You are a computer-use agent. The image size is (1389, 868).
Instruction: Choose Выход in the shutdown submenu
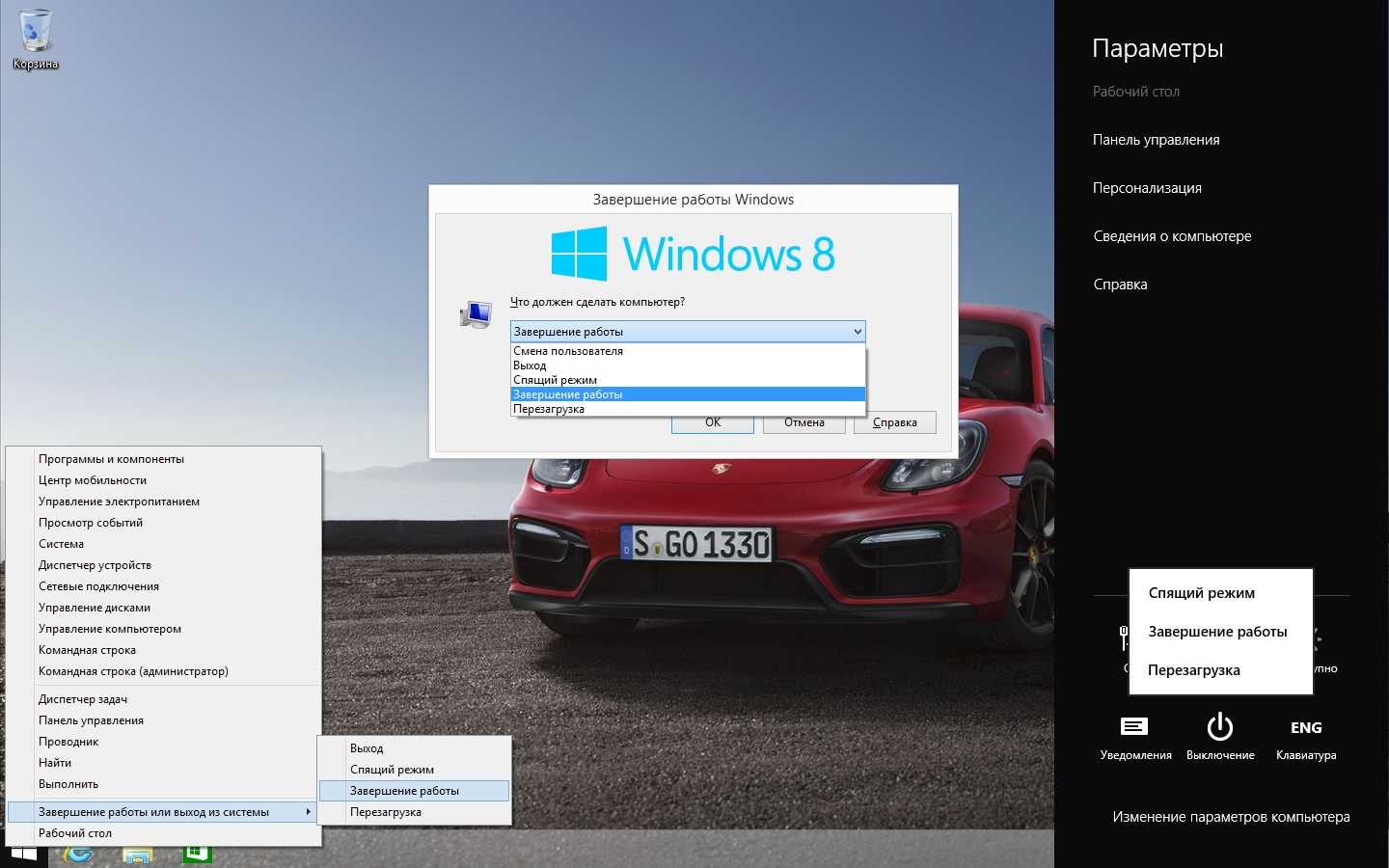click(367, 748)
